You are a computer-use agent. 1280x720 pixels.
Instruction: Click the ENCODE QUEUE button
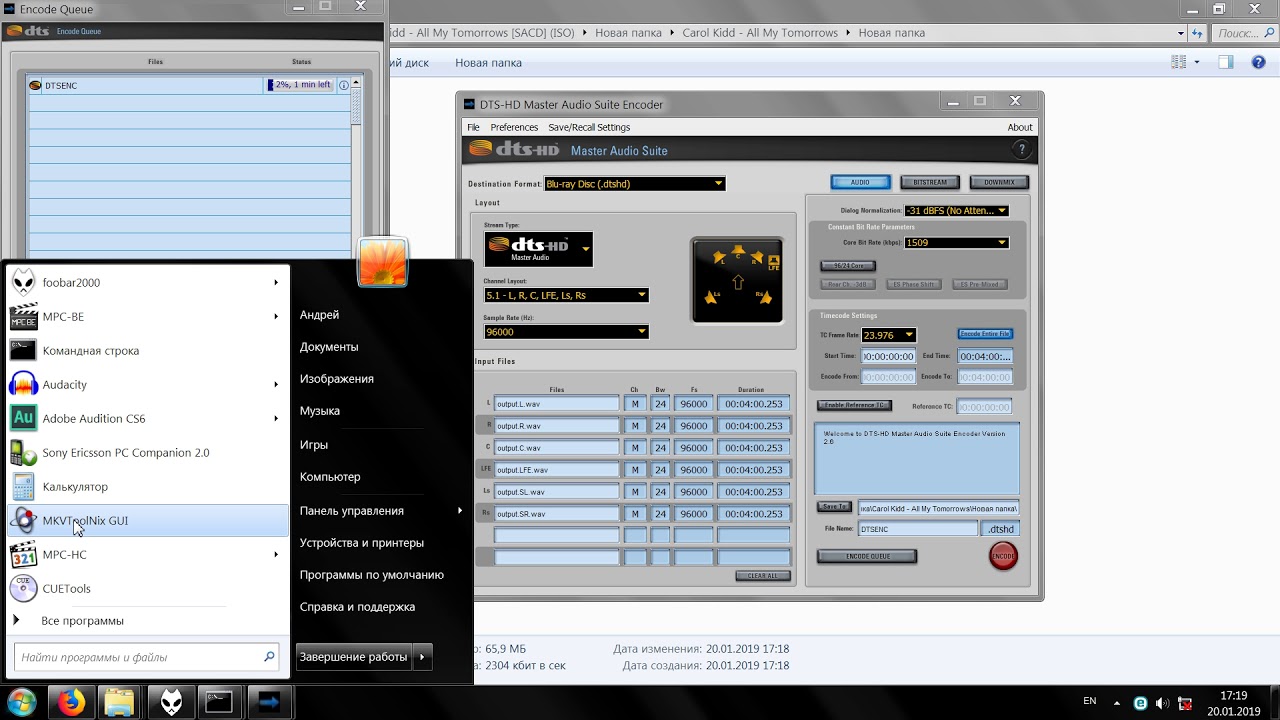click(867, 556)
